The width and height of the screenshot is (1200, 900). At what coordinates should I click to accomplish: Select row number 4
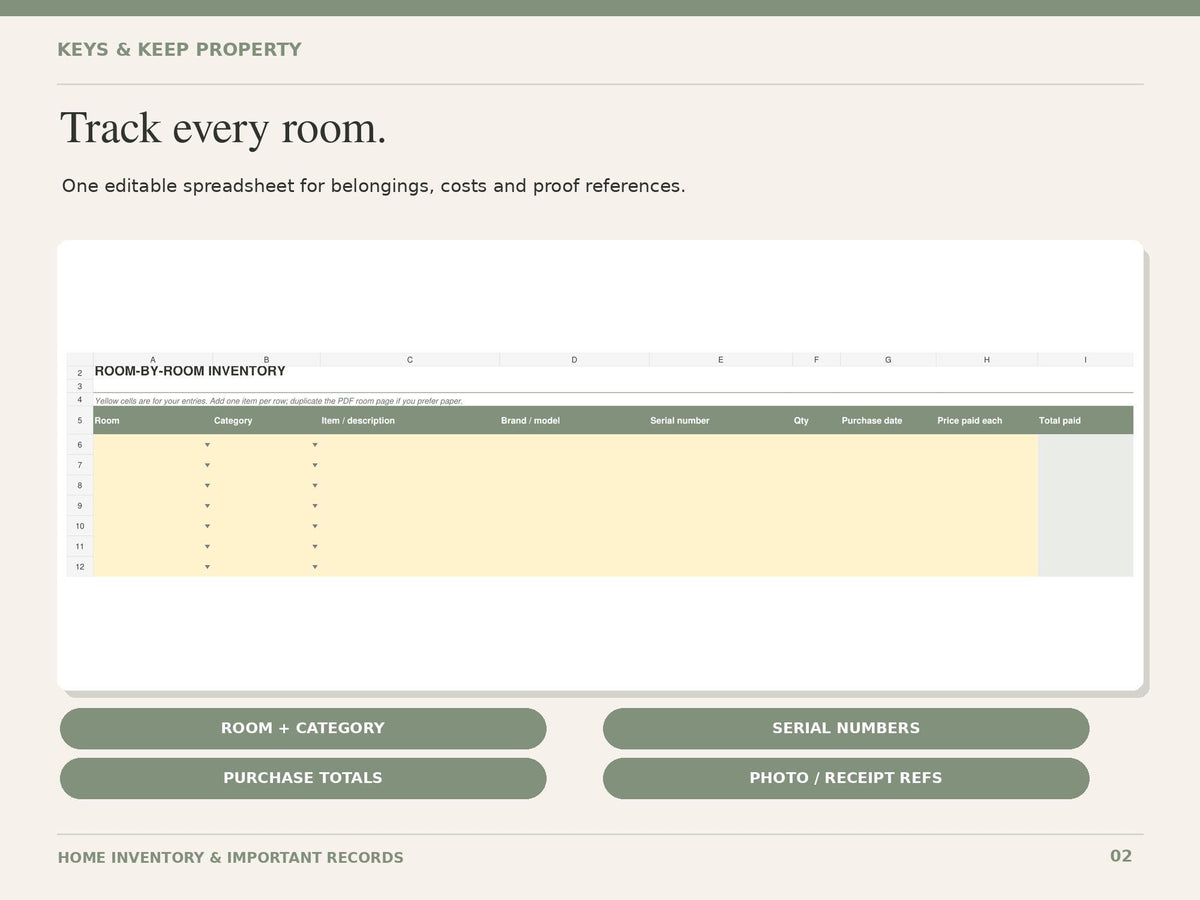[80, 399]
